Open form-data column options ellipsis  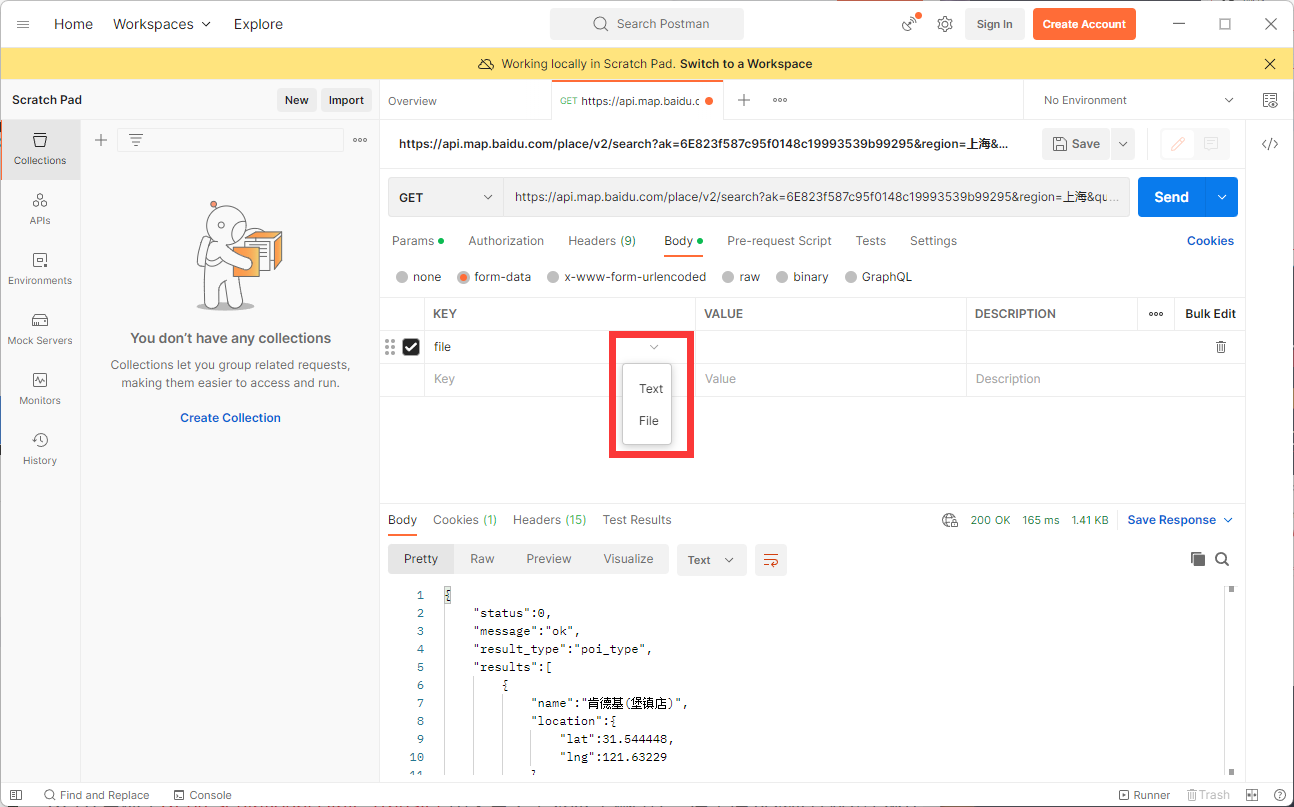pyautogui.click(x=1156, y=314)
